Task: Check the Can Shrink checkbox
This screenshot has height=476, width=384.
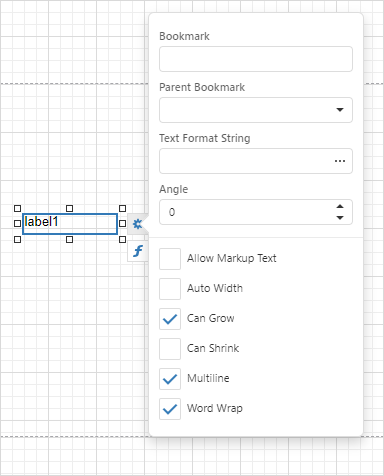Action: click(170, 349)
